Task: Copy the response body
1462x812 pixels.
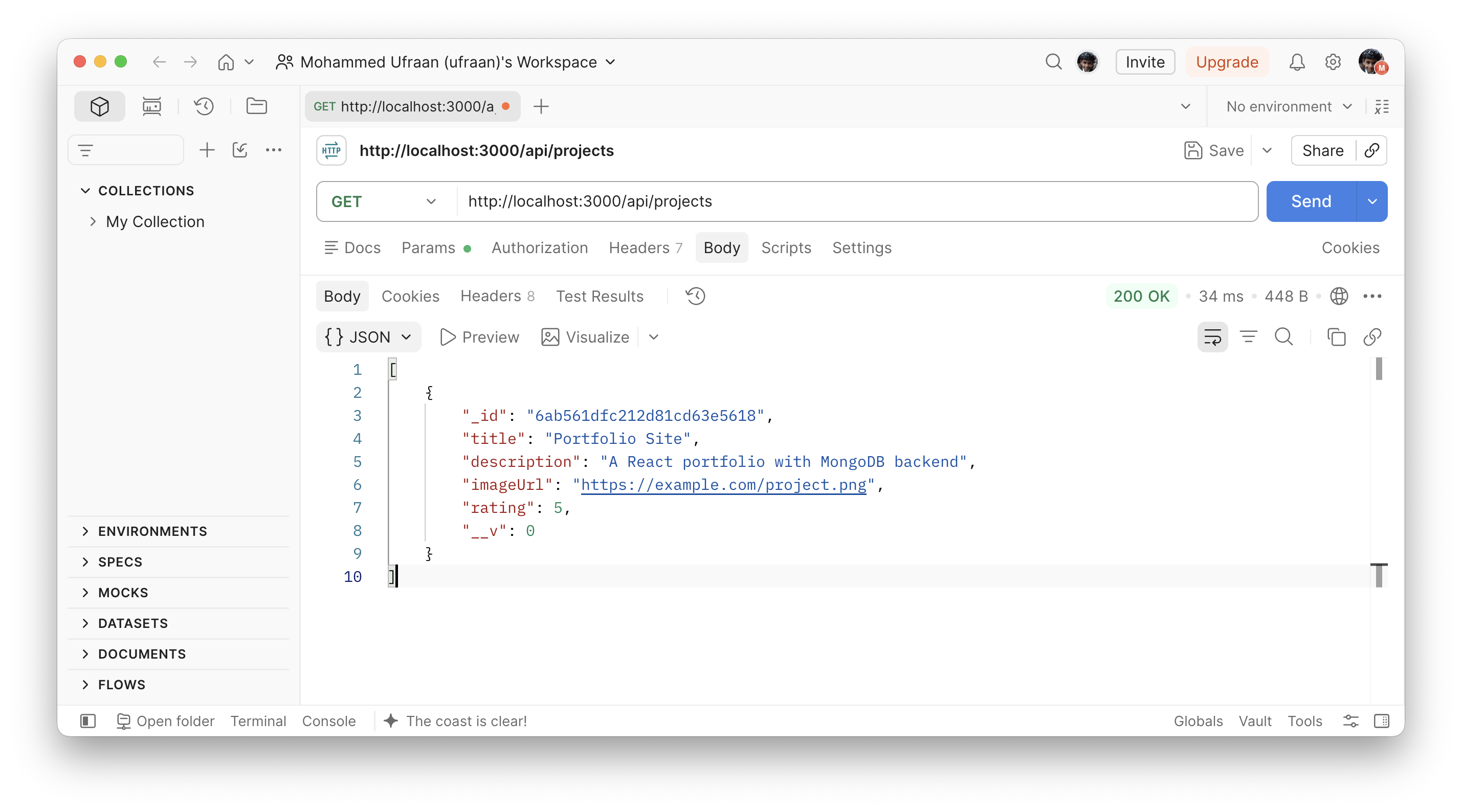Action: click(x=1336, y=337)
